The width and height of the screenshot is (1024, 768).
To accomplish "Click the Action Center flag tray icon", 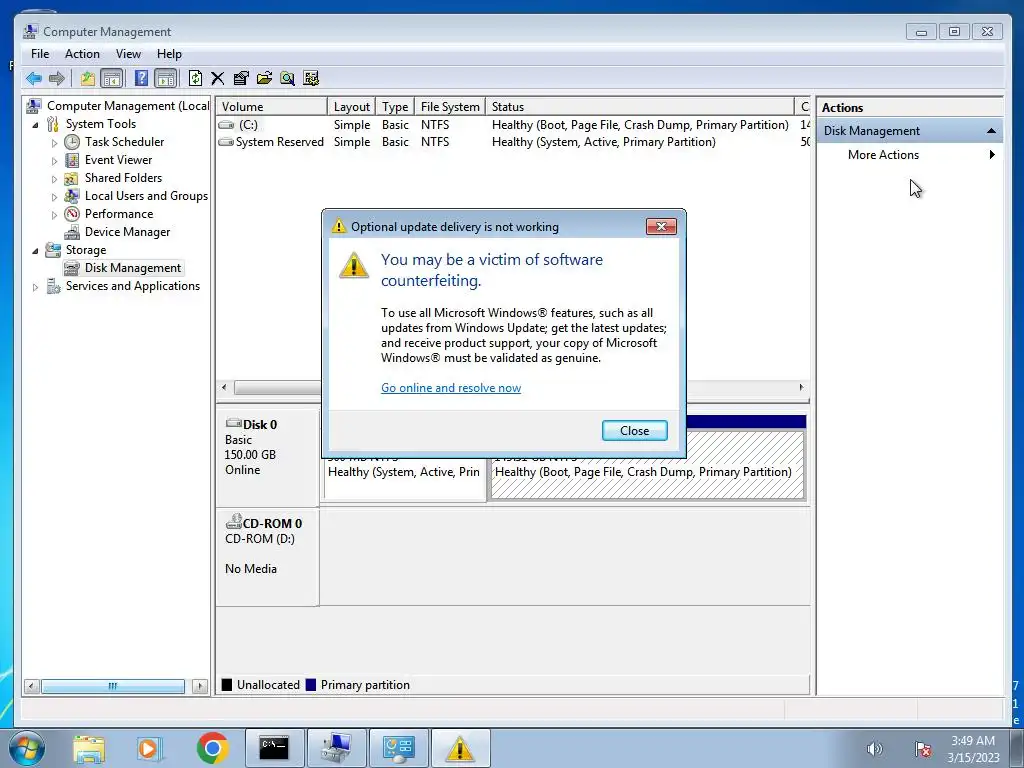I will point(923,749).
